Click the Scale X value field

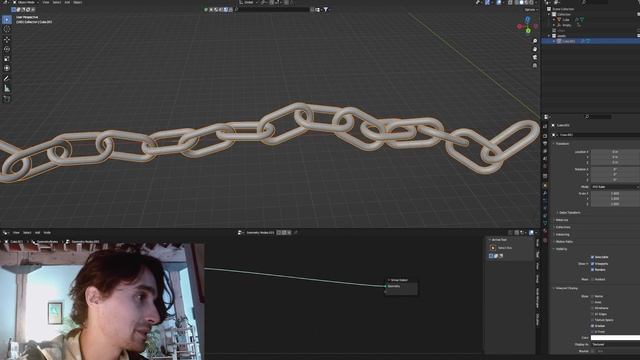pos(615,193)
